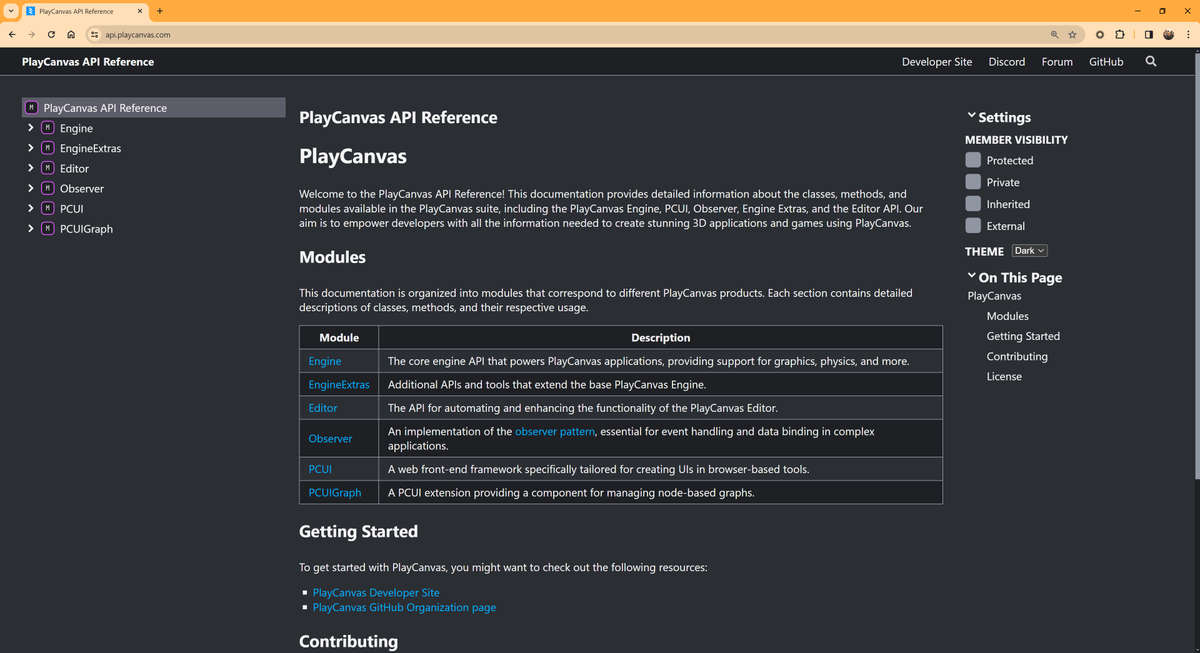Click the site information icon in address bar
This screenshot has height=653, width=1200.
coord(94,34)
